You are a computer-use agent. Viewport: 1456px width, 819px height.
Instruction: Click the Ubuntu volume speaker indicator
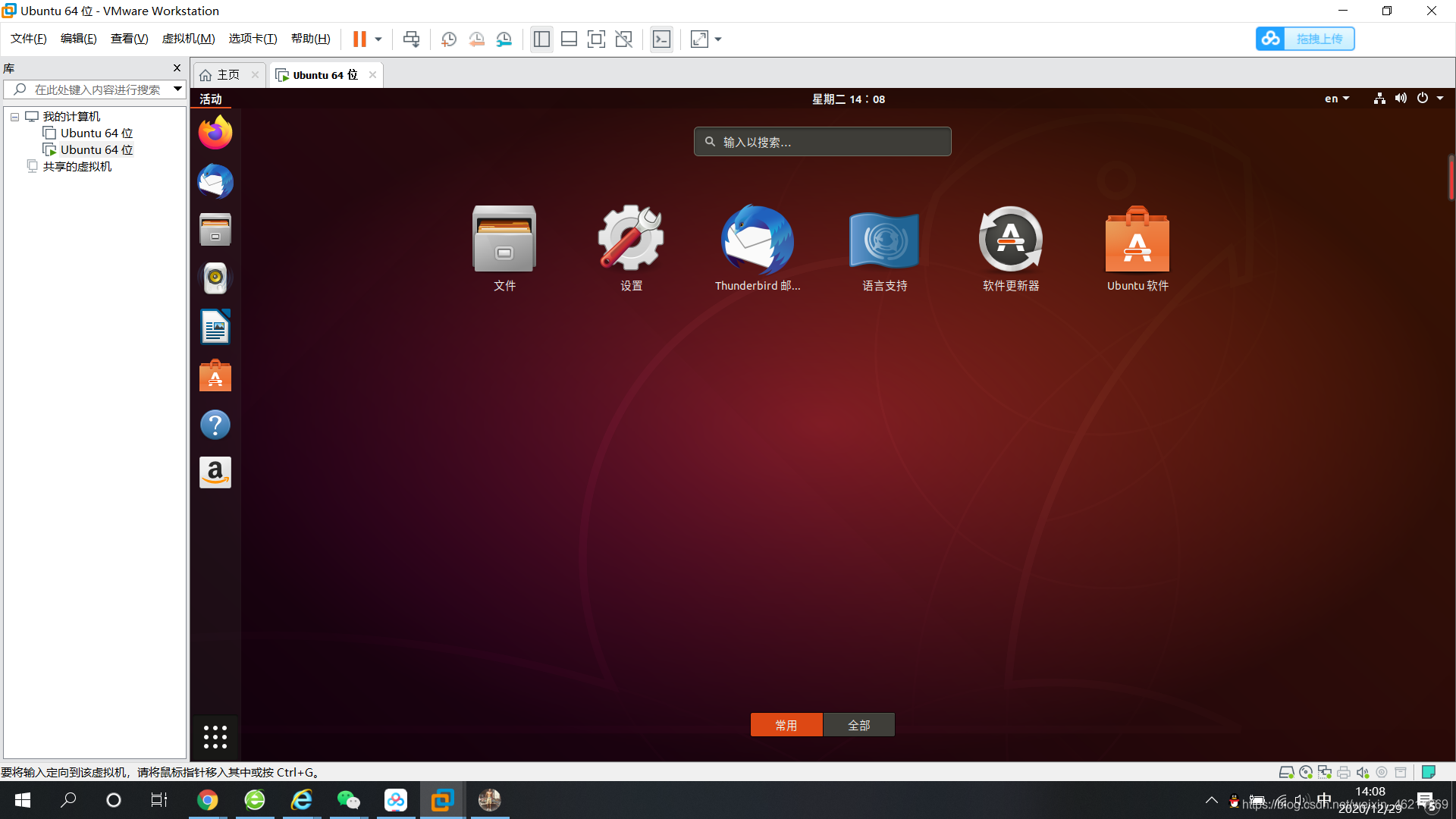(1401, 99)
